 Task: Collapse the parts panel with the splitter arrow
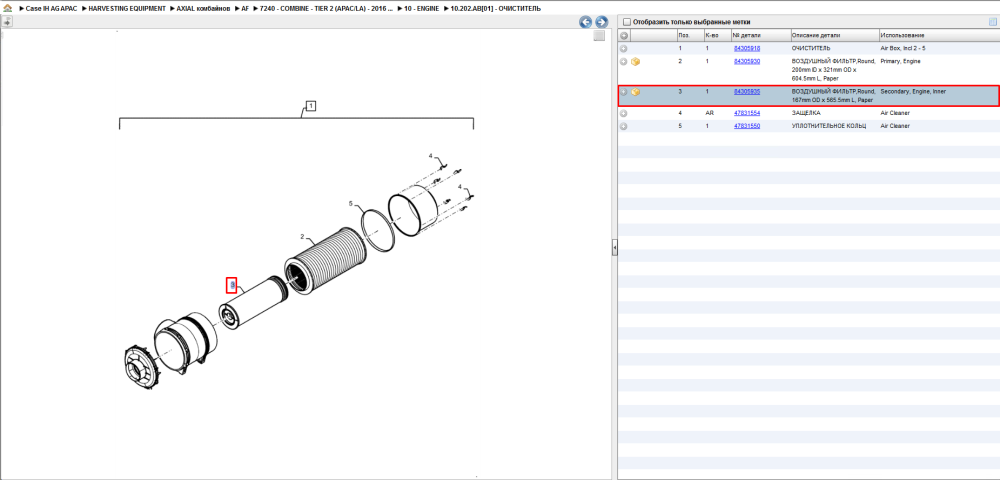tap(615, 247)
